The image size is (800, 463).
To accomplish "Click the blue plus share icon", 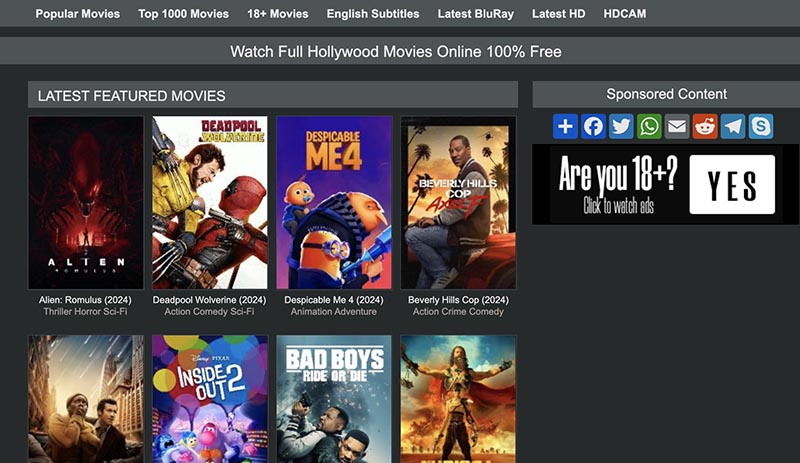I will click(565, 126).
